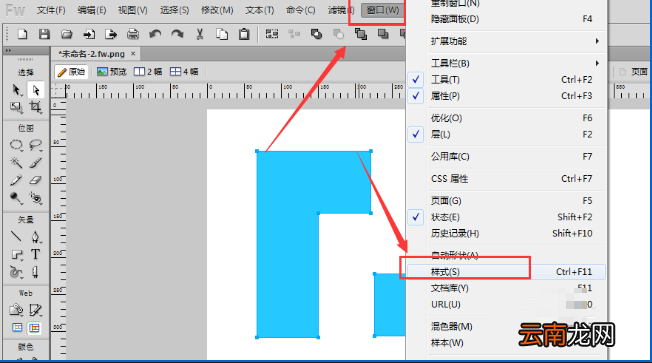
Task: Select the Hotspot web tool
Action: pyautogui.click(x=16, y=310)
